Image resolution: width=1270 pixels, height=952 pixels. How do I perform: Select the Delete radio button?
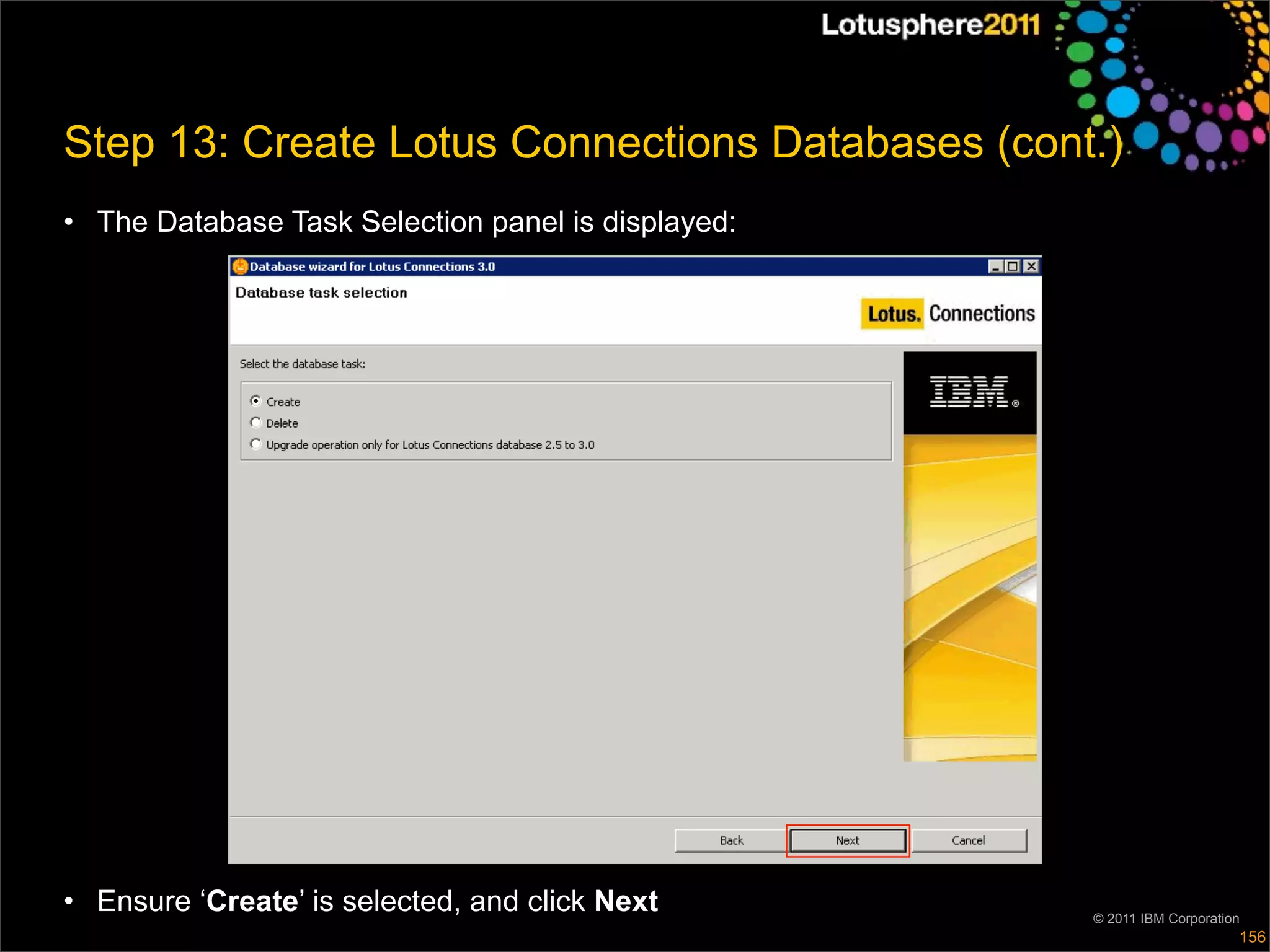255,423
